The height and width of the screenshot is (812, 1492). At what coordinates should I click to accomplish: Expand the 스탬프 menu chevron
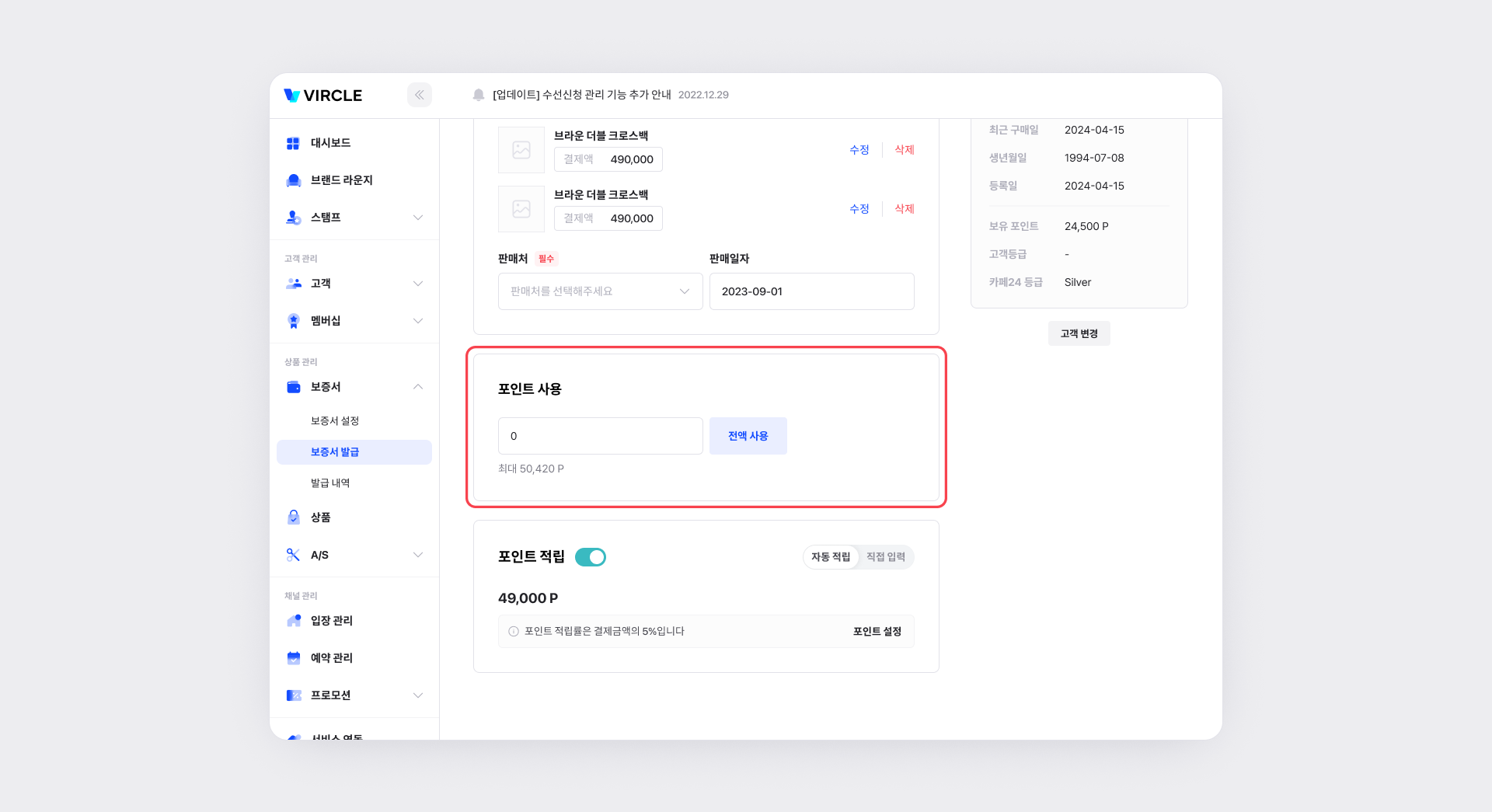coord(418,218)
